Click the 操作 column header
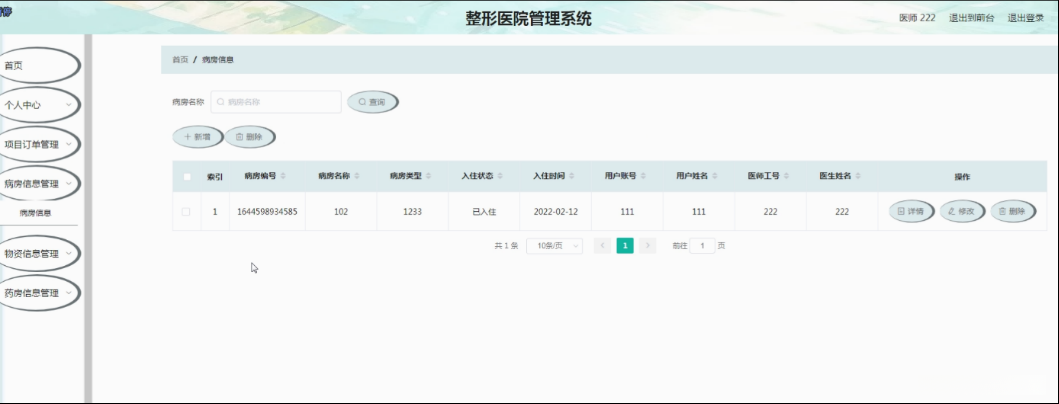The image size is (1059, 404). click(962, 176)
